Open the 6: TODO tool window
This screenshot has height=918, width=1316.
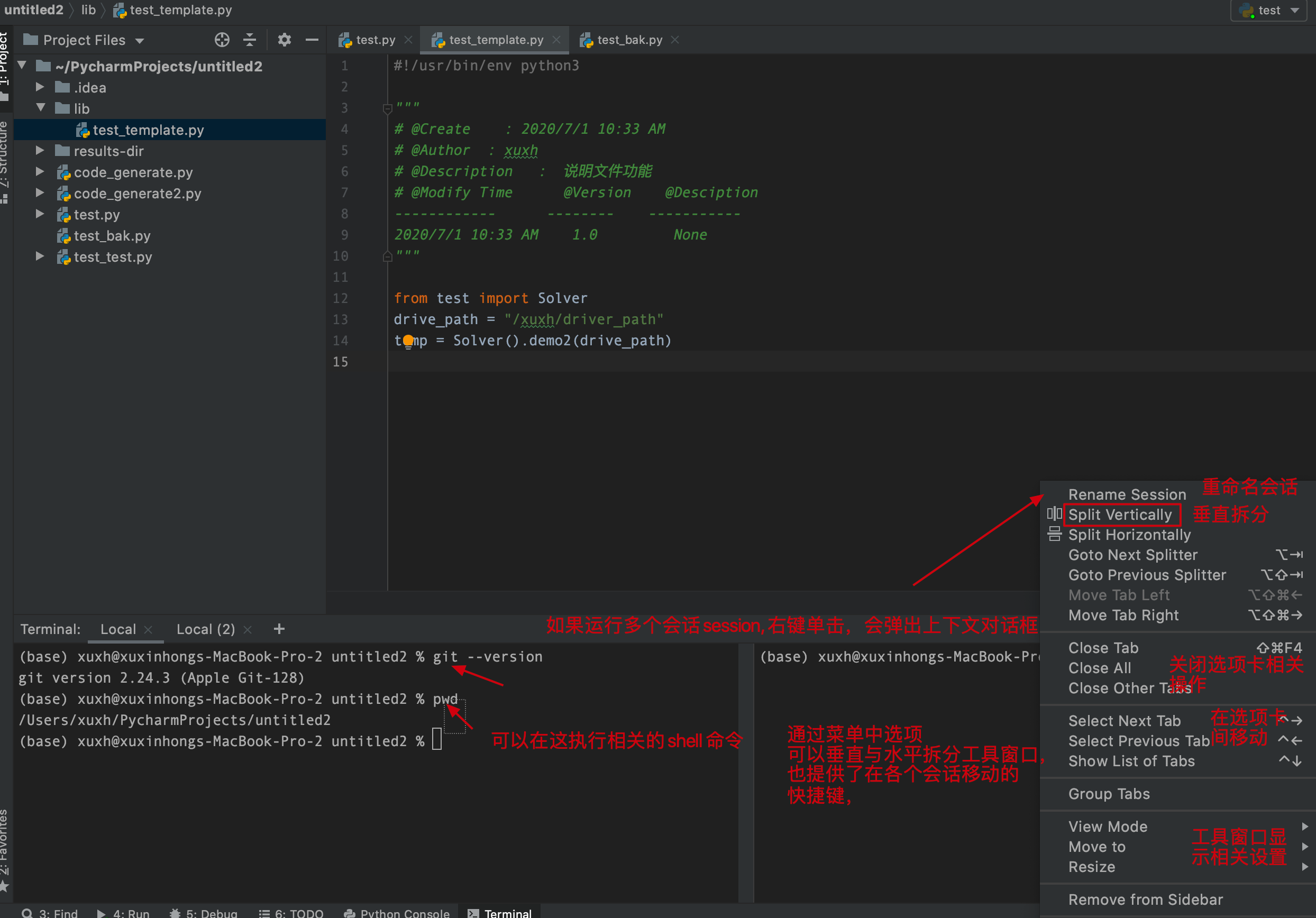click(x=291, y=912)
